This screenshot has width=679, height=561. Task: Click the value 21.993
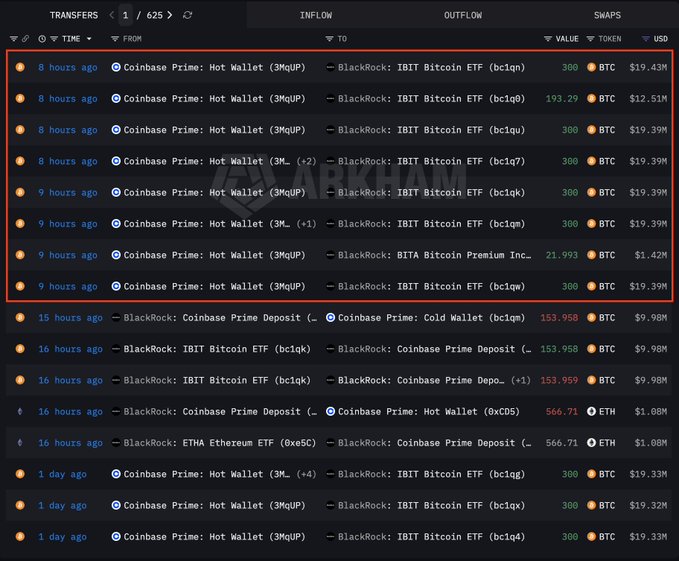562,255
